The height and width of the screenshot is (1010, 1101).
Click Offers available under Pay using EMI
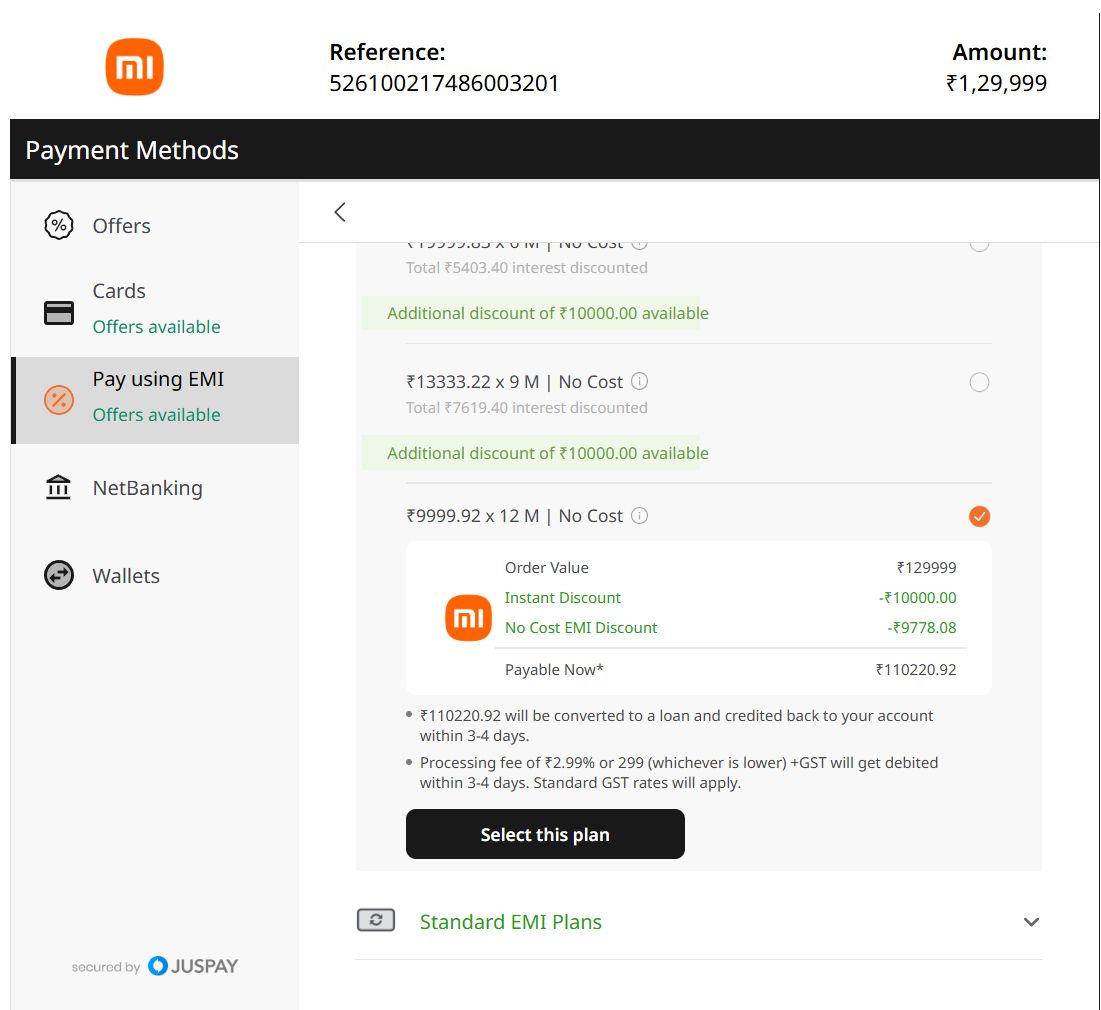(157, 415)
